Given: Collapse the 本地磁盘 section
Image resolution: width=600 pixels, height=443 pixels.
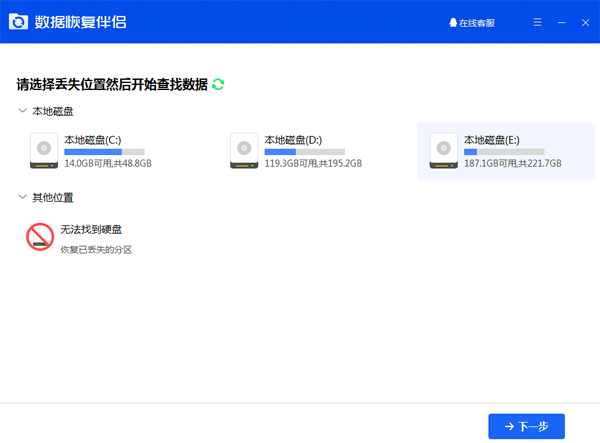Looking at the screenshot, I should [23, 111].
